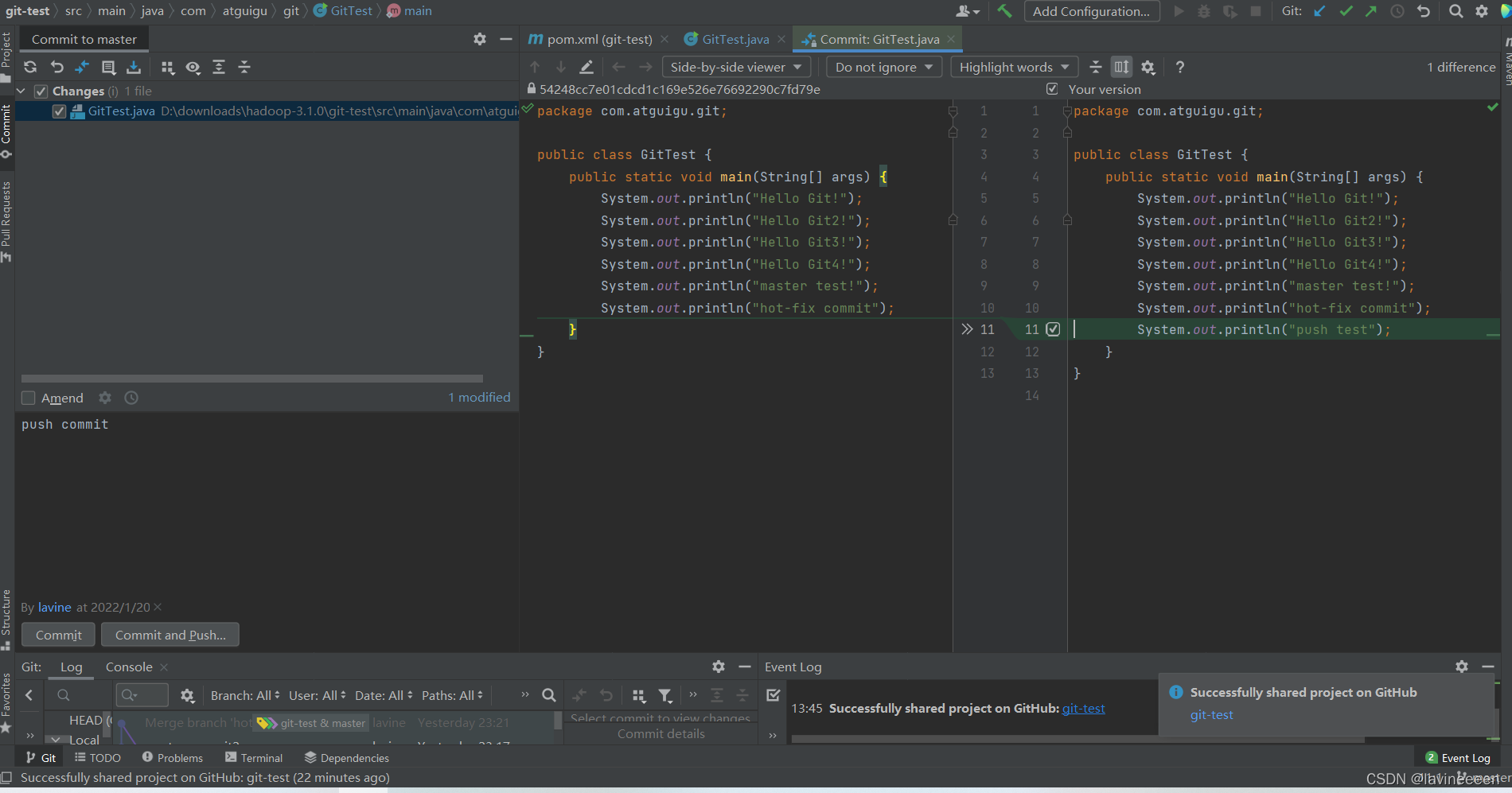
Task: Click the Rollback icon in the commit toolbar
Action: point(57,67)
